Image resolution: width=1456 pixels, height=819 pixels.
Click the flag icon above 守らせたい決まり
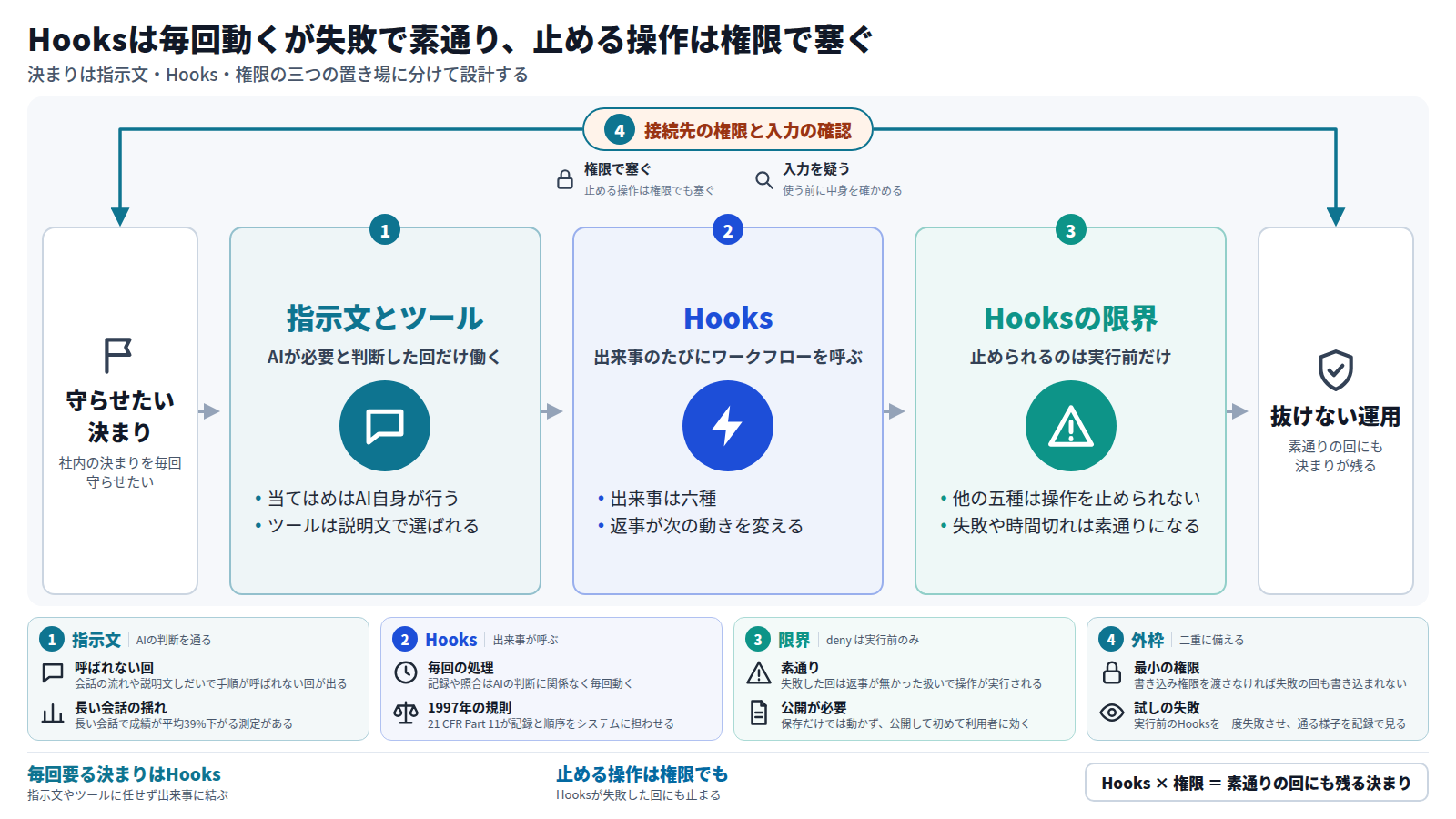(x=118, y=356)
